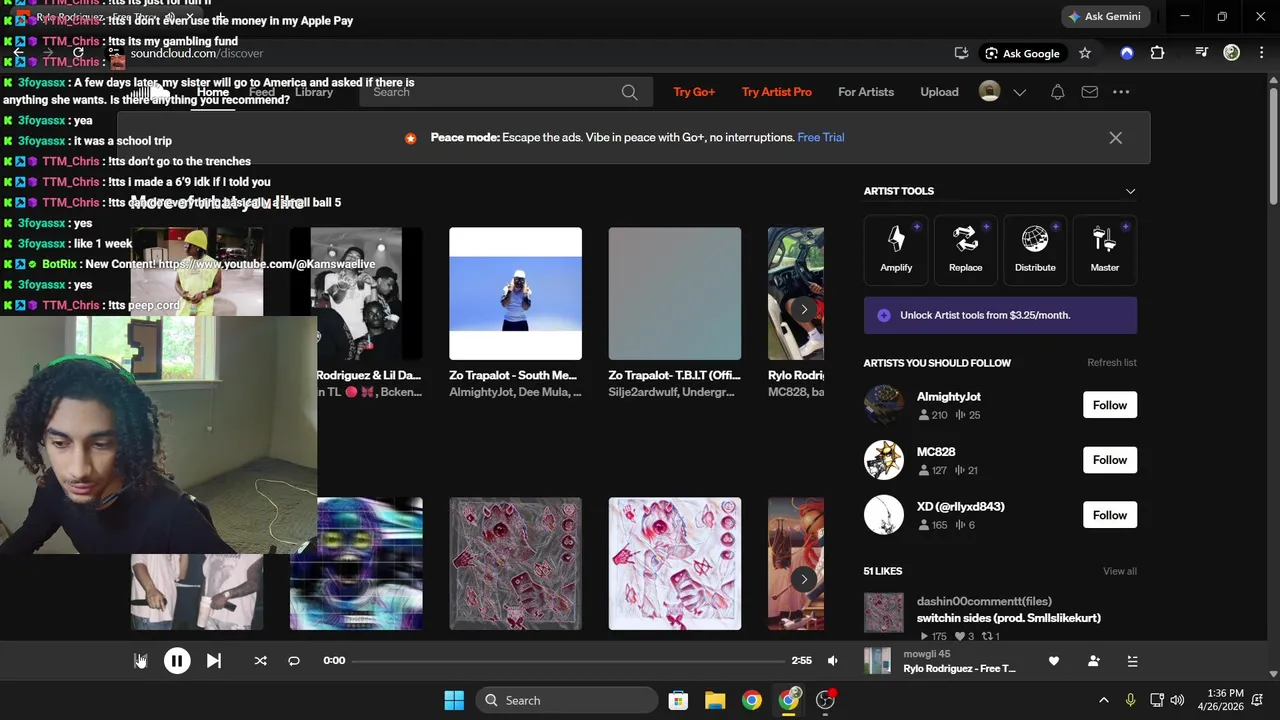Mute the player volume speaker icon

click(x=833, y=661)
